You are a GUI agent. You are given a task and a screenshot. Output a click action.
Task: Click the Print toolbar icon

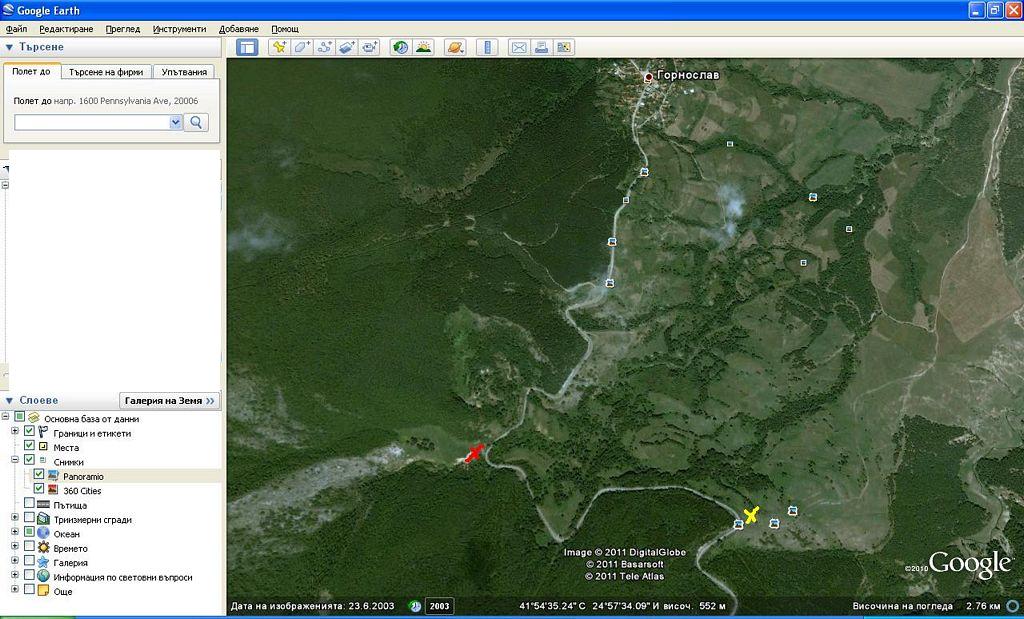(x=541, y=47)
